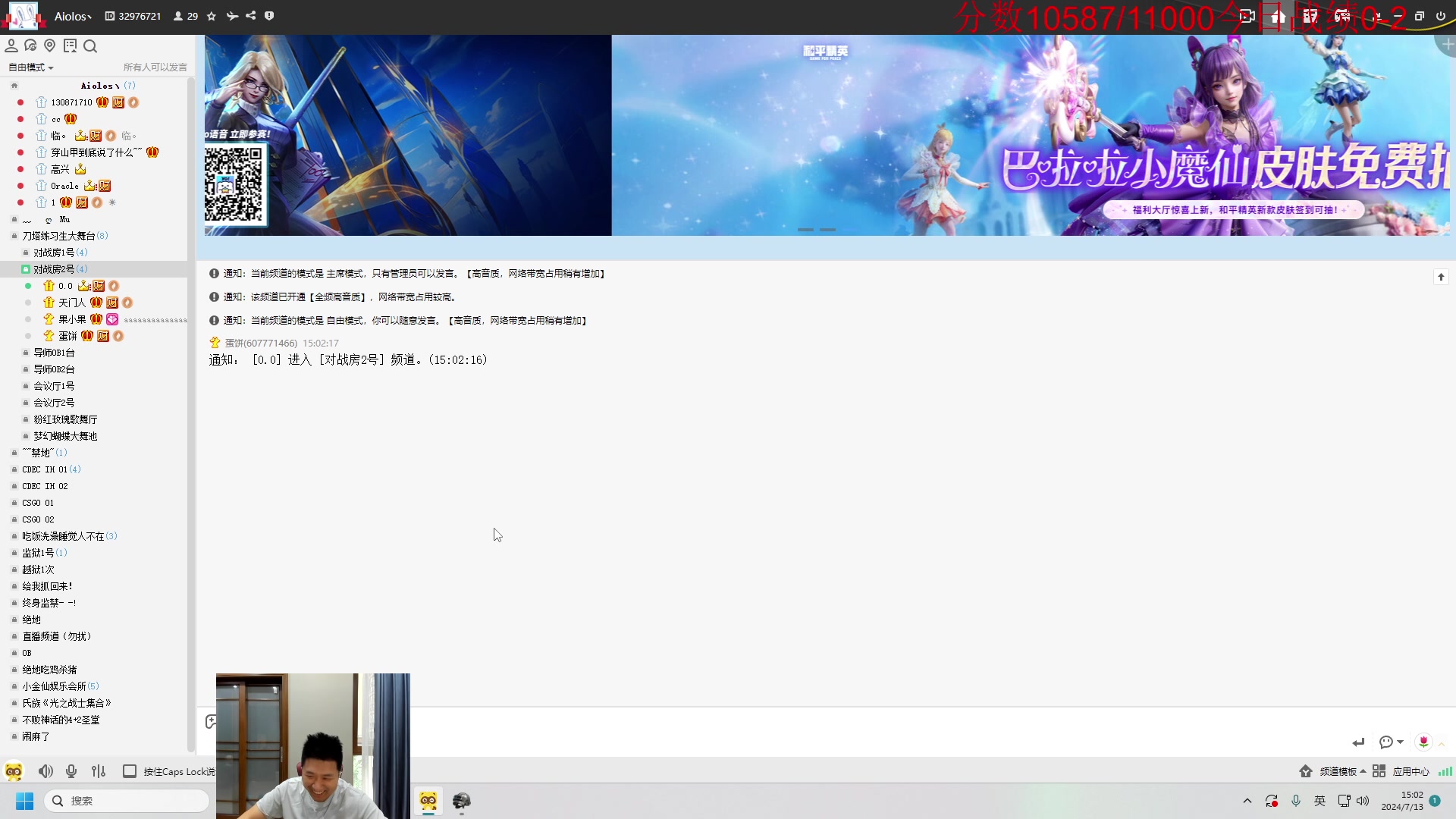Viewport: 1456px width, 819px height.
Task: Open the chat history bubble icon in sidebar
Action: pos(30,46)
